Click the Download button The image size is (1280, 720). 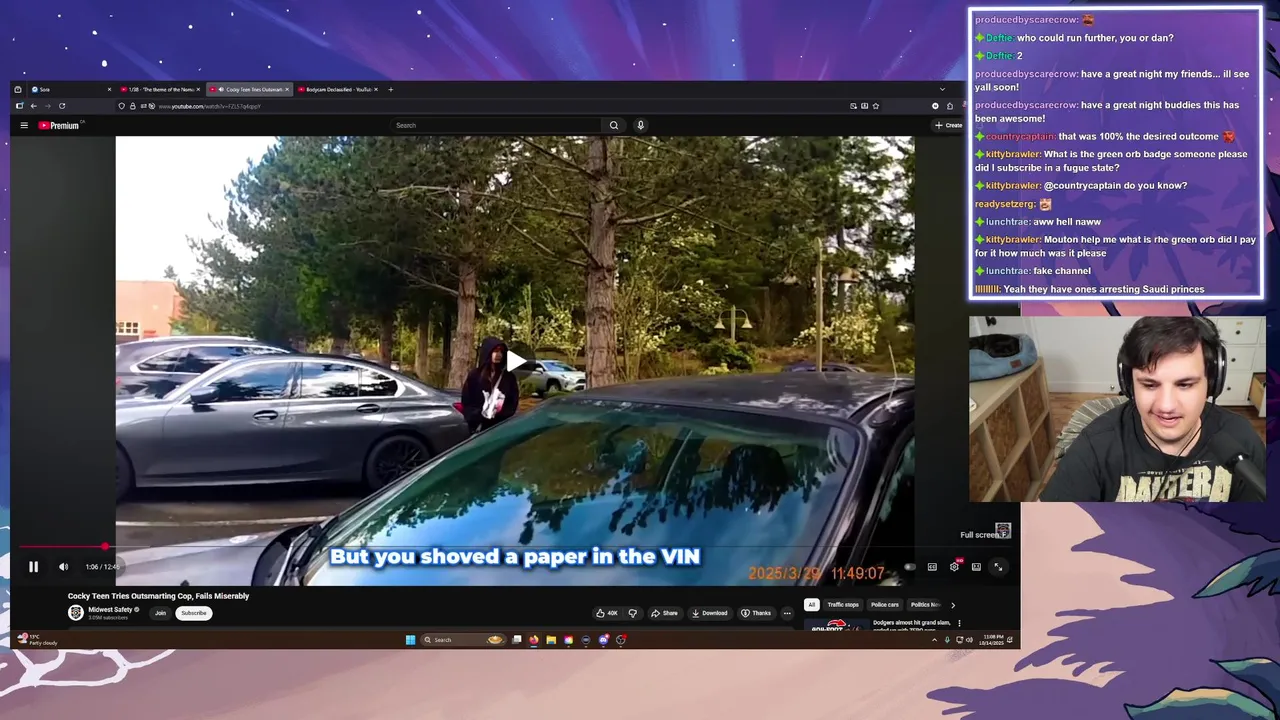[709, 613]
